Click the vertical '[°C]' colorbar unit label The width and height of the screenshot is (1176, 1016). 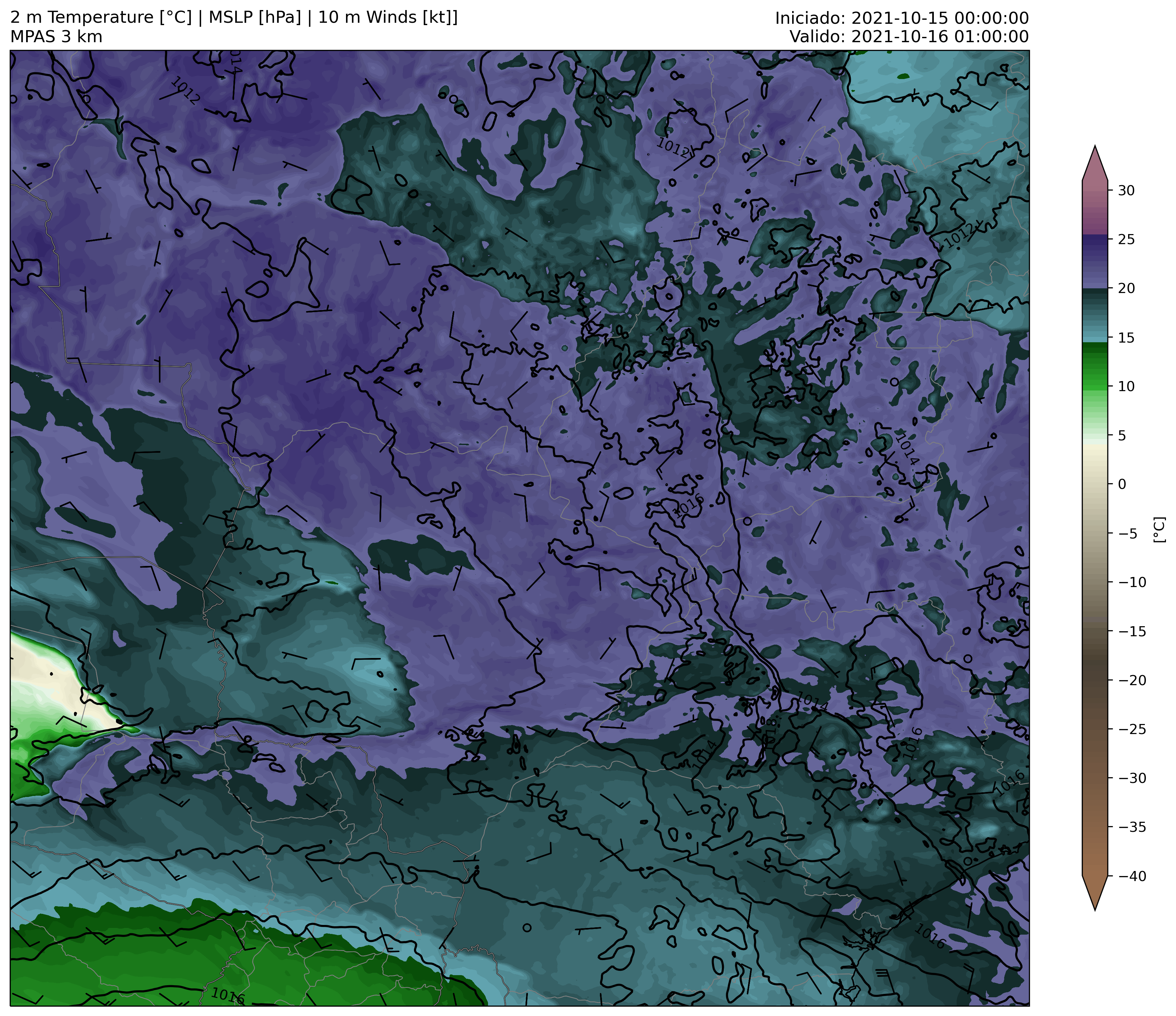click(x=1160, y=530)
